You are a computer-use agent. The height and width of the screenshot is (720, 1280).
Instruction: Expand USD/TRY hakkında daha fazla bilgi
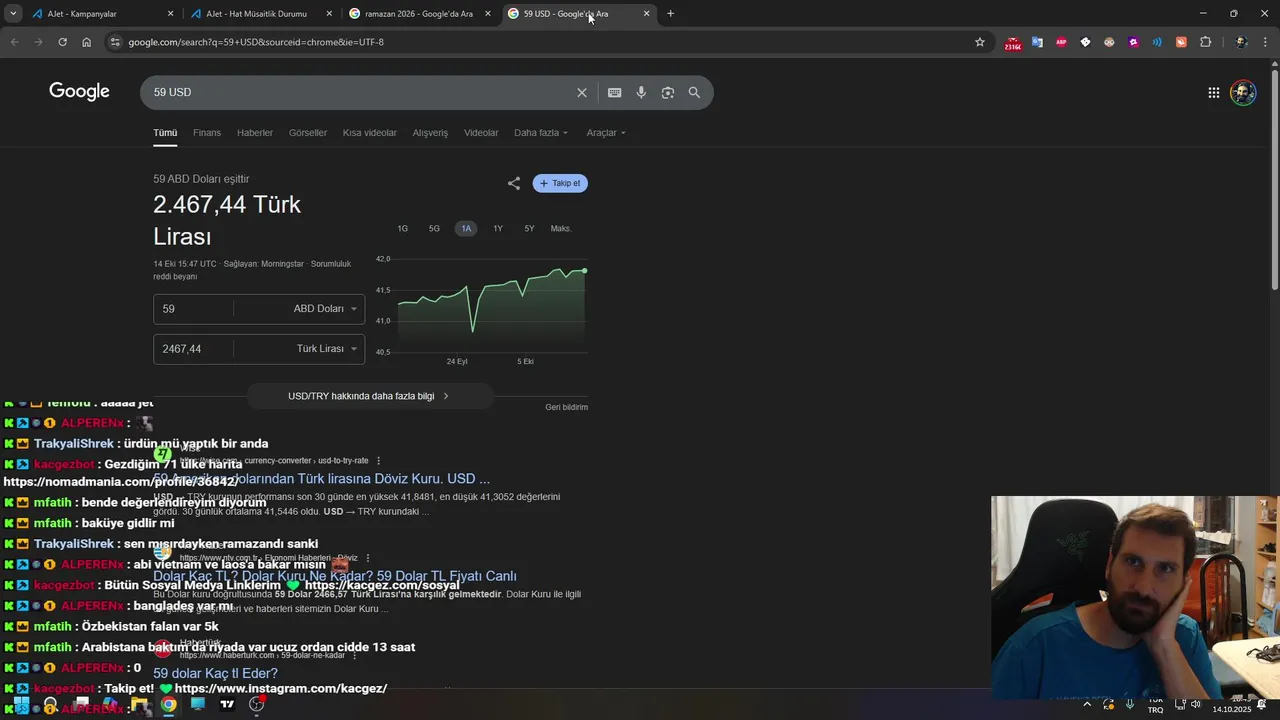370,396
